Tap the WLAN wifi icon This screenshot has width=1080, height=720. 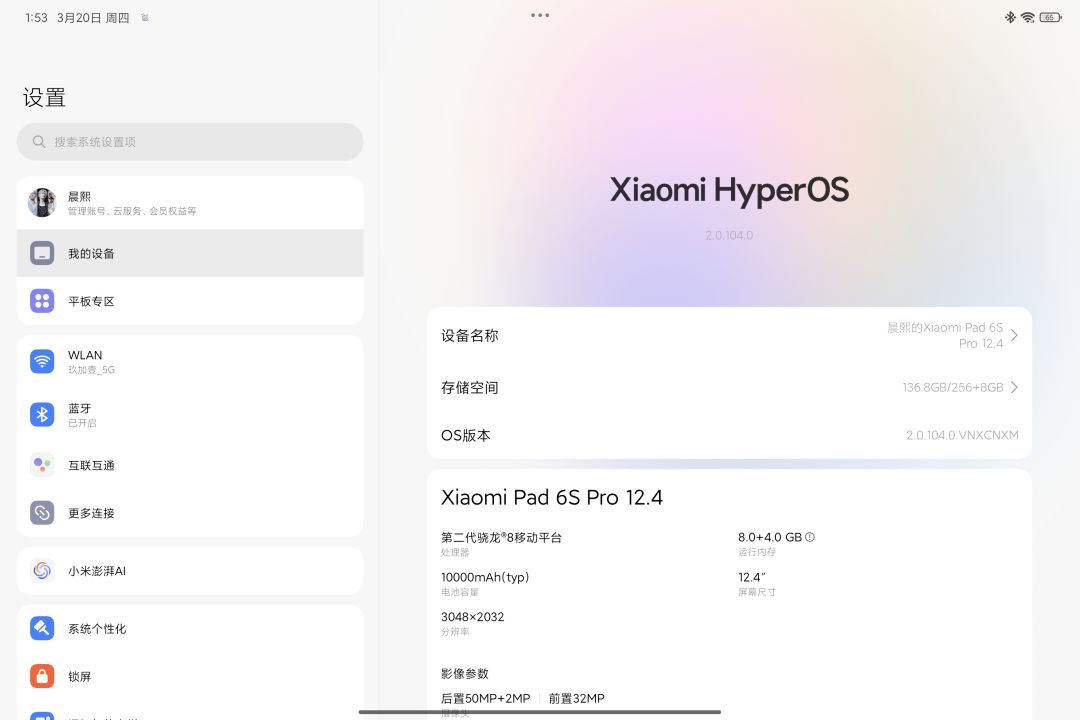42,362
